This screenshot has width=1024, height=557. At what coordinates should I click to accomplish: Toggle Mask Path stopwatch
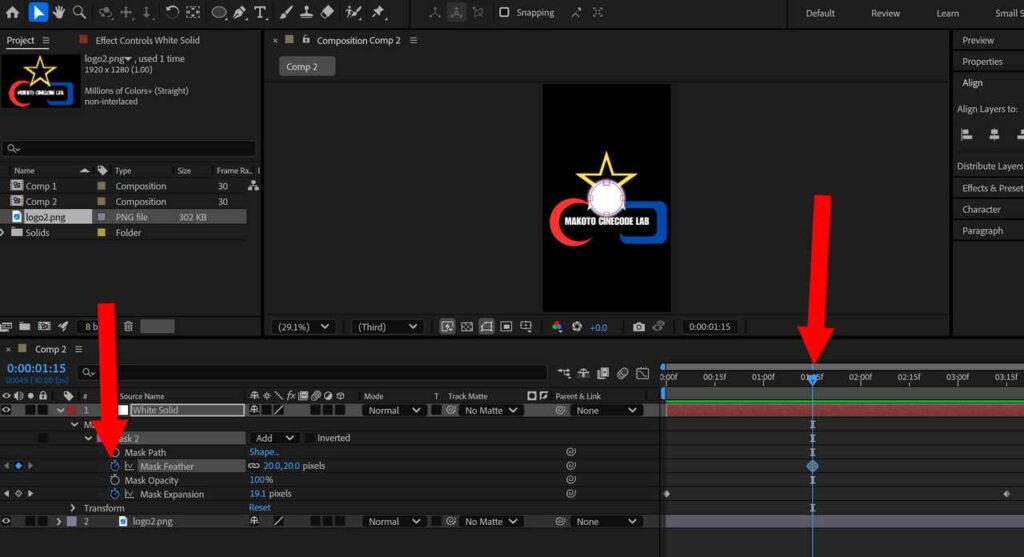pos(115,452)
